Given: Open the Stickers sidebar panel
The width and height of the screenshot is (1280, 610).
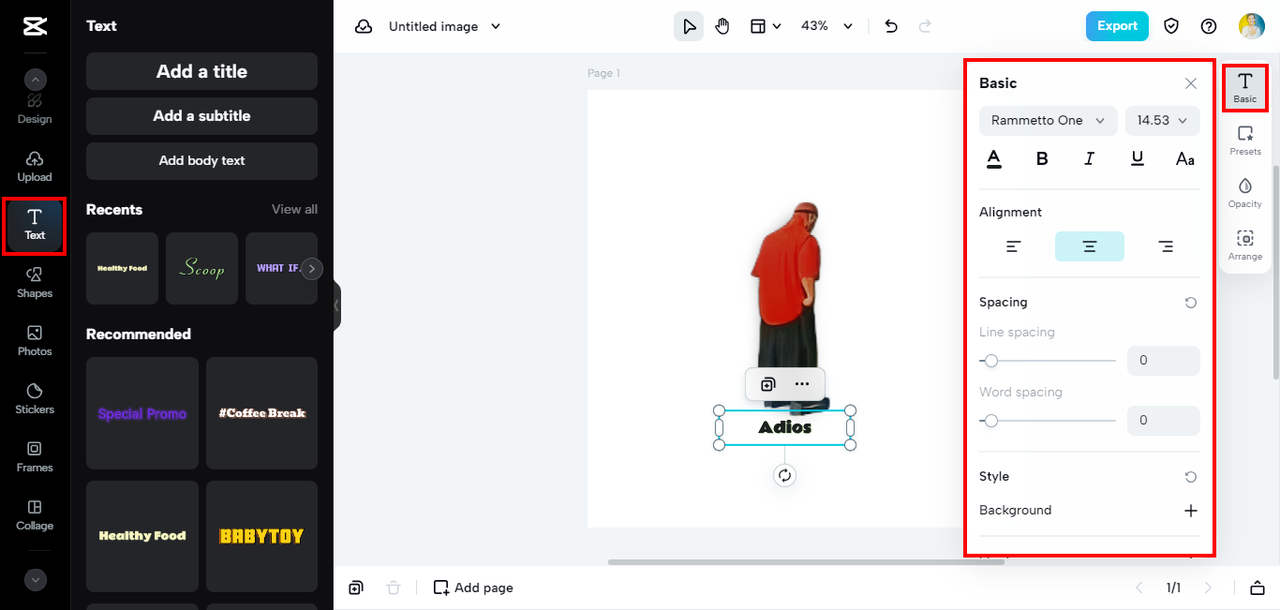Looking at the screenshot, I should click(x=35, y=399).
